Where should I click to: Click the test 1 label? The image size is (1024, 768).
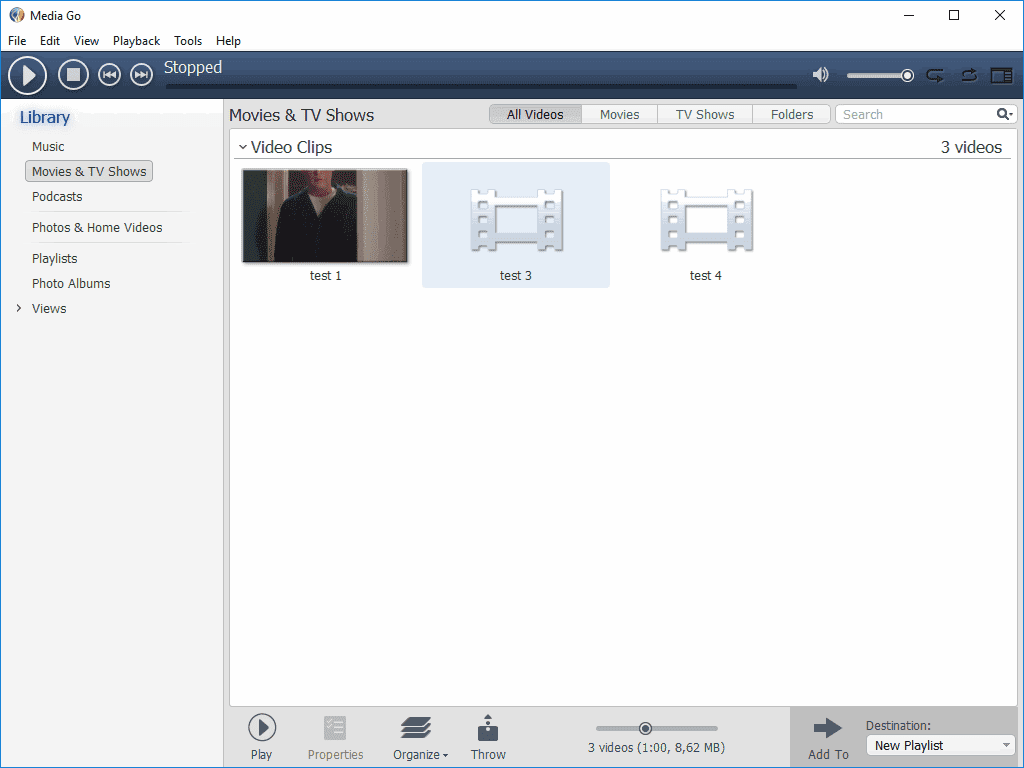[325, 276]
